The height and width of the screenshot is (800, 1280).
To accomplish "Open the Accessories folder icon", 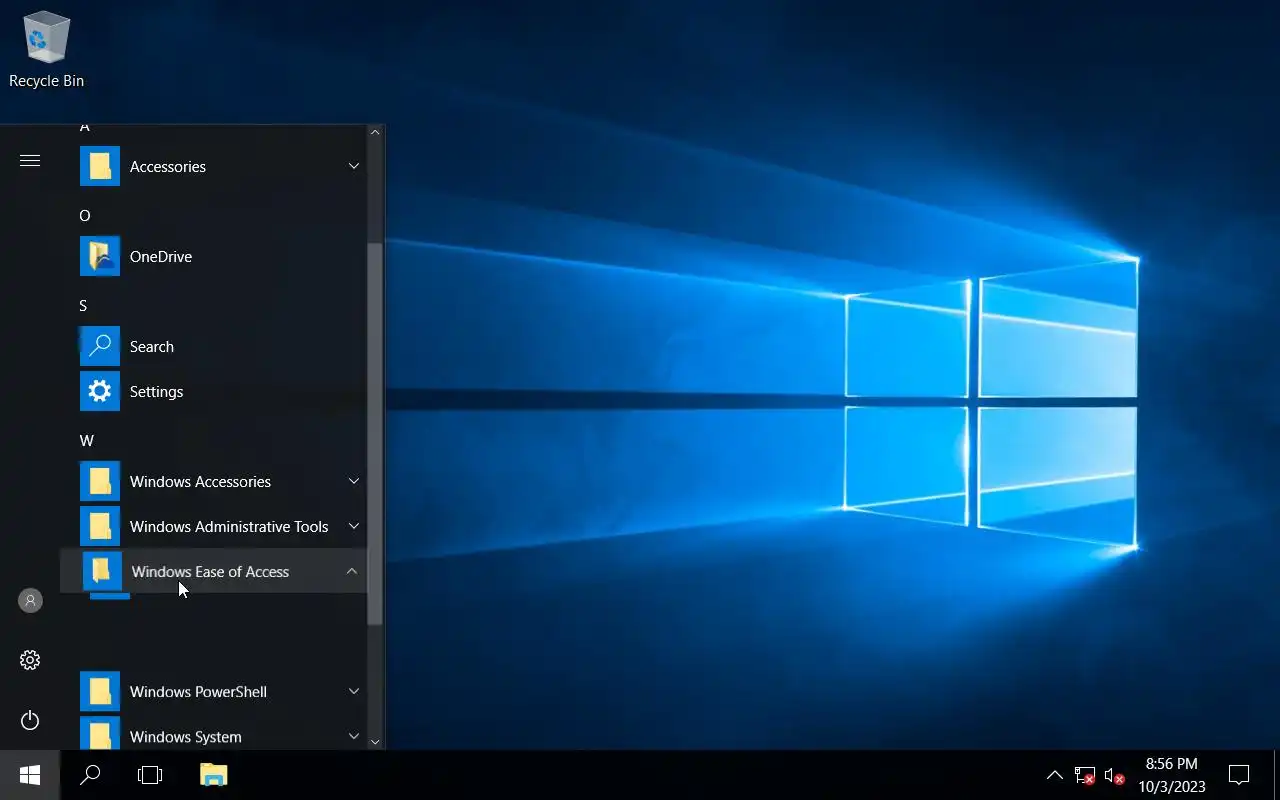I will click(x=100, y=166).
